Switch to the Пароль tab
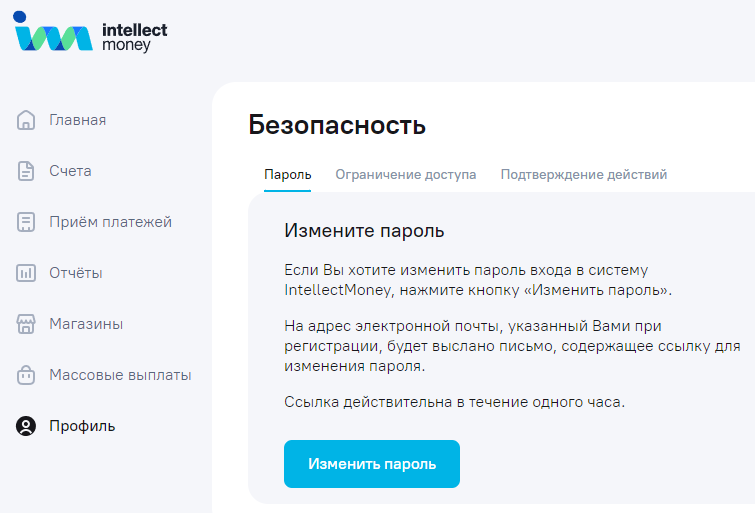The width and height of the screenshot is (755, 513). pyautogui.click(x=287, y=175)
